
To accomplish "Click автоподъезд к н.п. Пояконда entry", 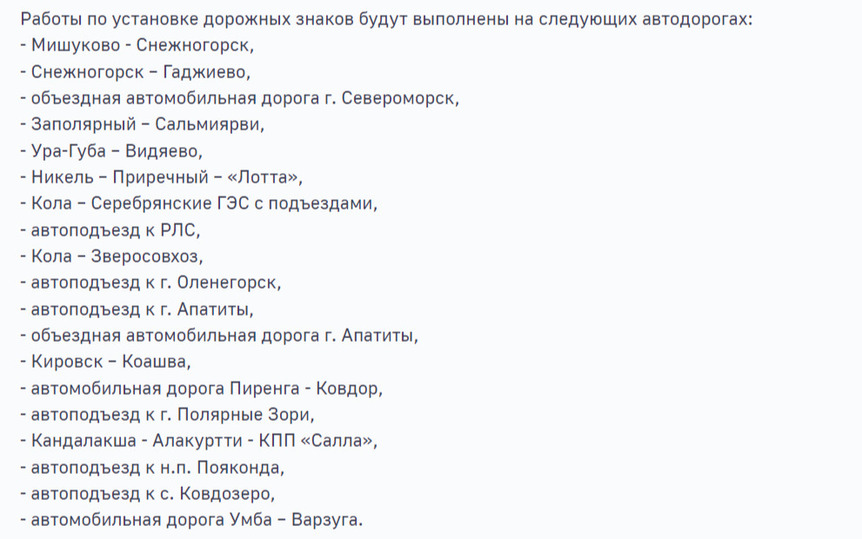I will coord(152,468).
